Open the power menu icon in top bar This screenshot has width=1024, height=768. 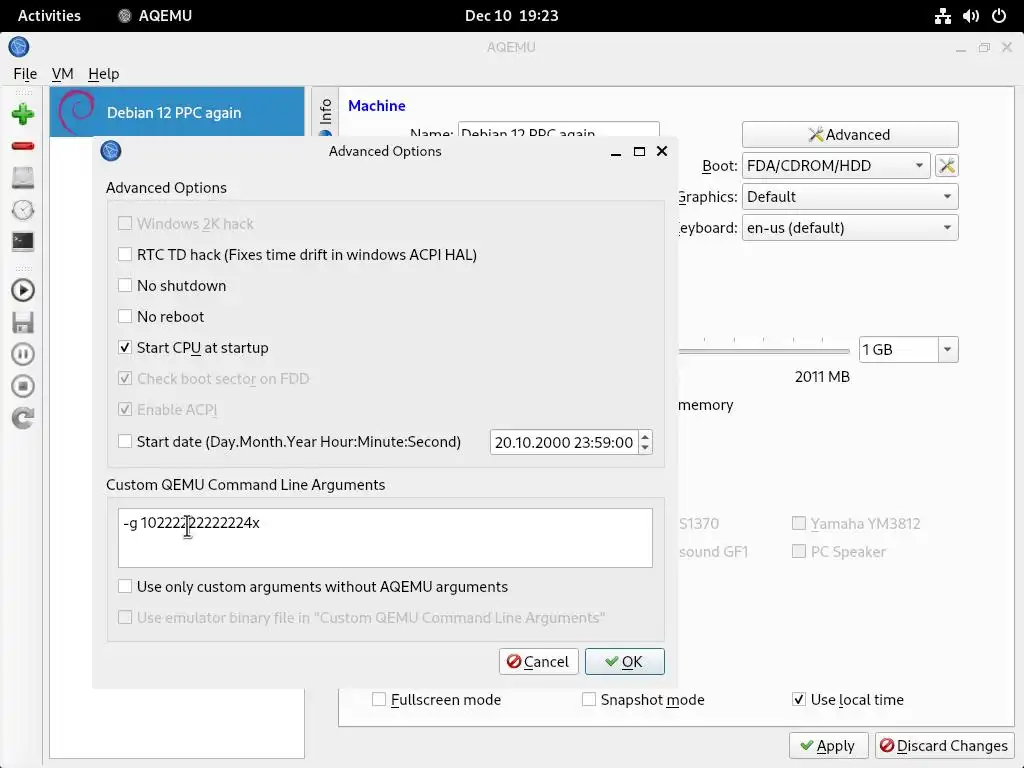[x=999, y=16]
